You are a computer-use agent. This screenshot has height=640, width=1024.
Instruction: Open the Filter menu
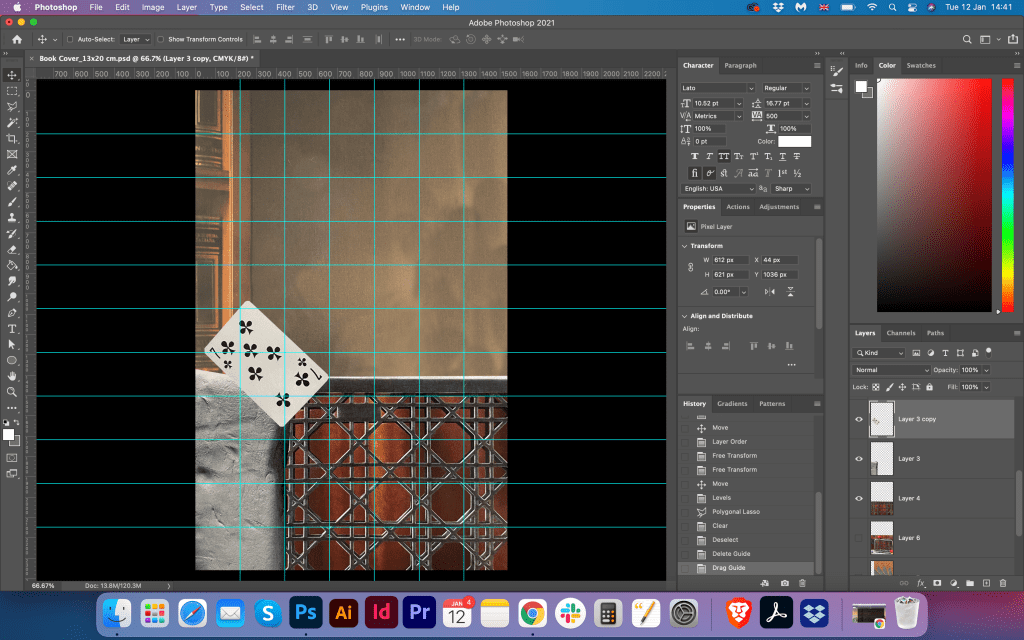[x=285, y=7]
